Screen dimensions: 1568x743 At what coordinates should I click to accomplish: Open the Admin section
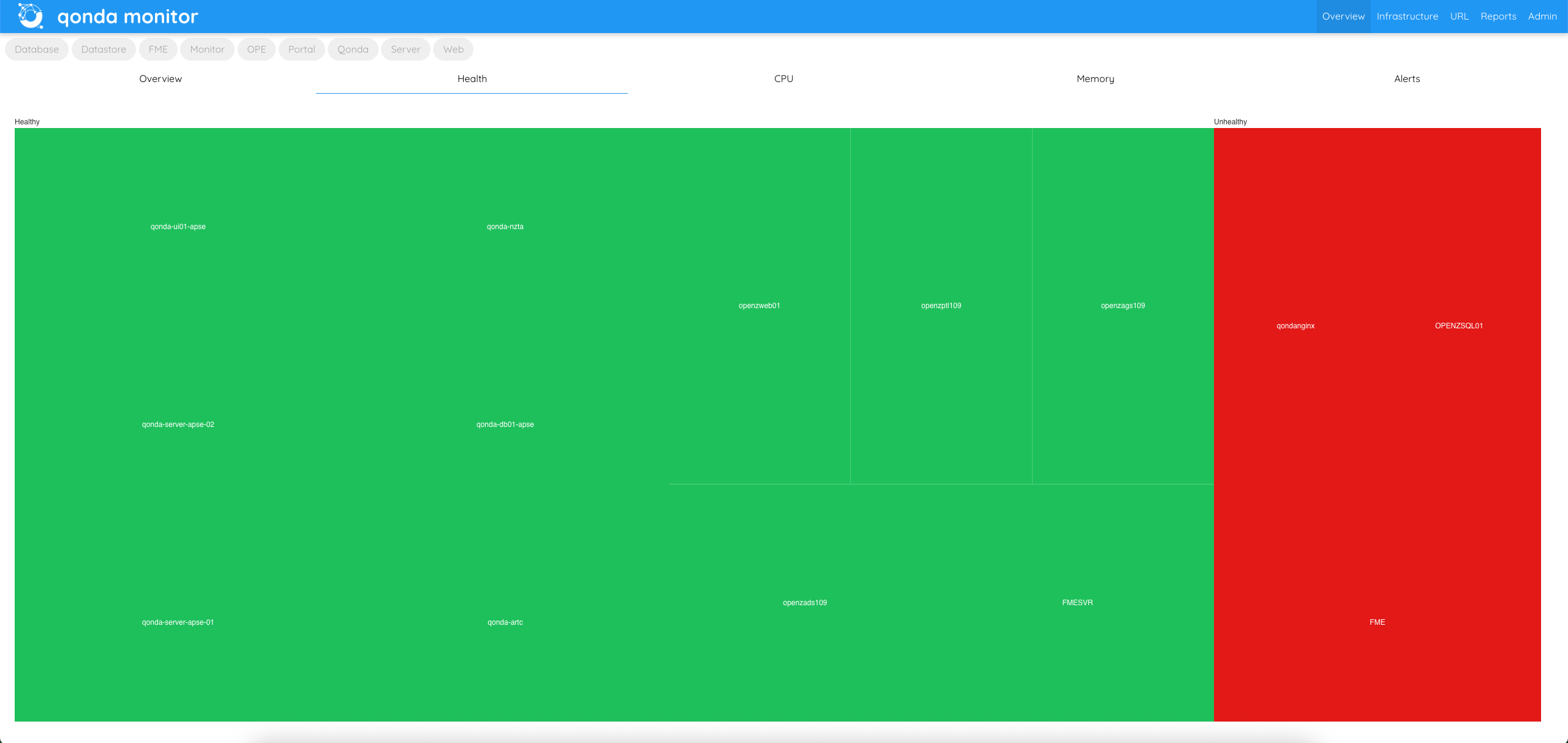[x=1543, y=16]
